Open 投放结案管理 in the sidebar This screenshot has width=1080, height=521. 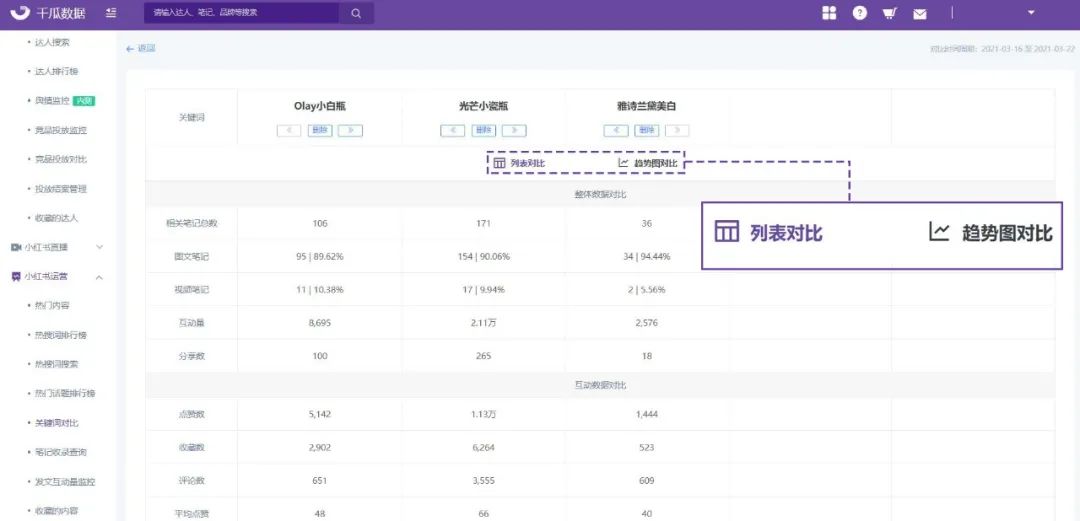click(x=61, y=189)
